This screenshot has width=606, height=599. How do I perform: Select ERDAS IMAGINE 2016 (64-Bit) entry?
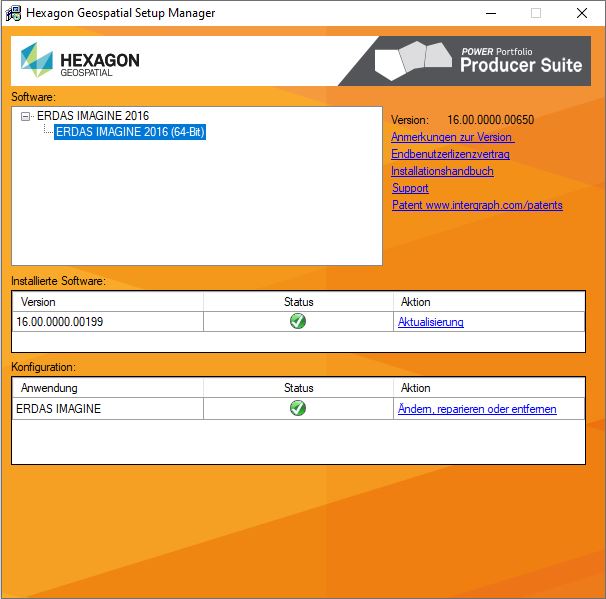click(x=130, y=132)
